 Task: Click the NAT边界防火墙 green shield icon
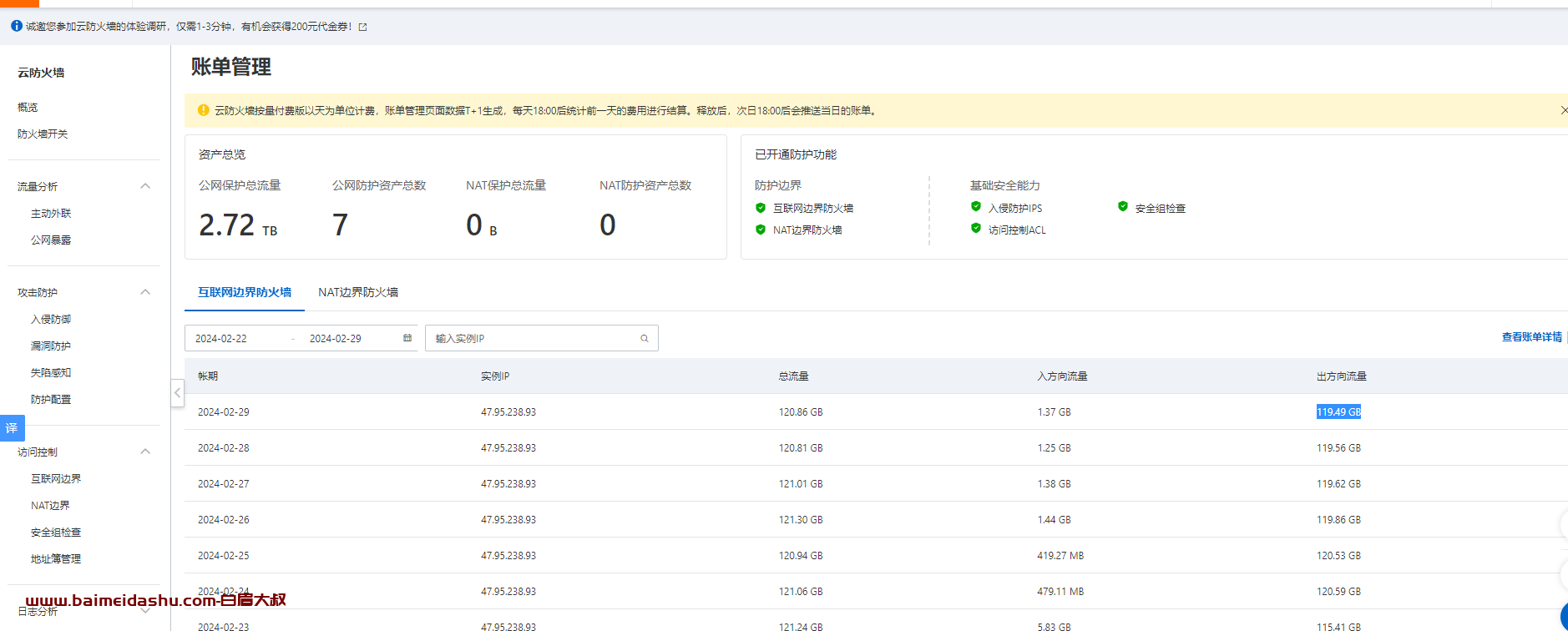pos(761,230)
